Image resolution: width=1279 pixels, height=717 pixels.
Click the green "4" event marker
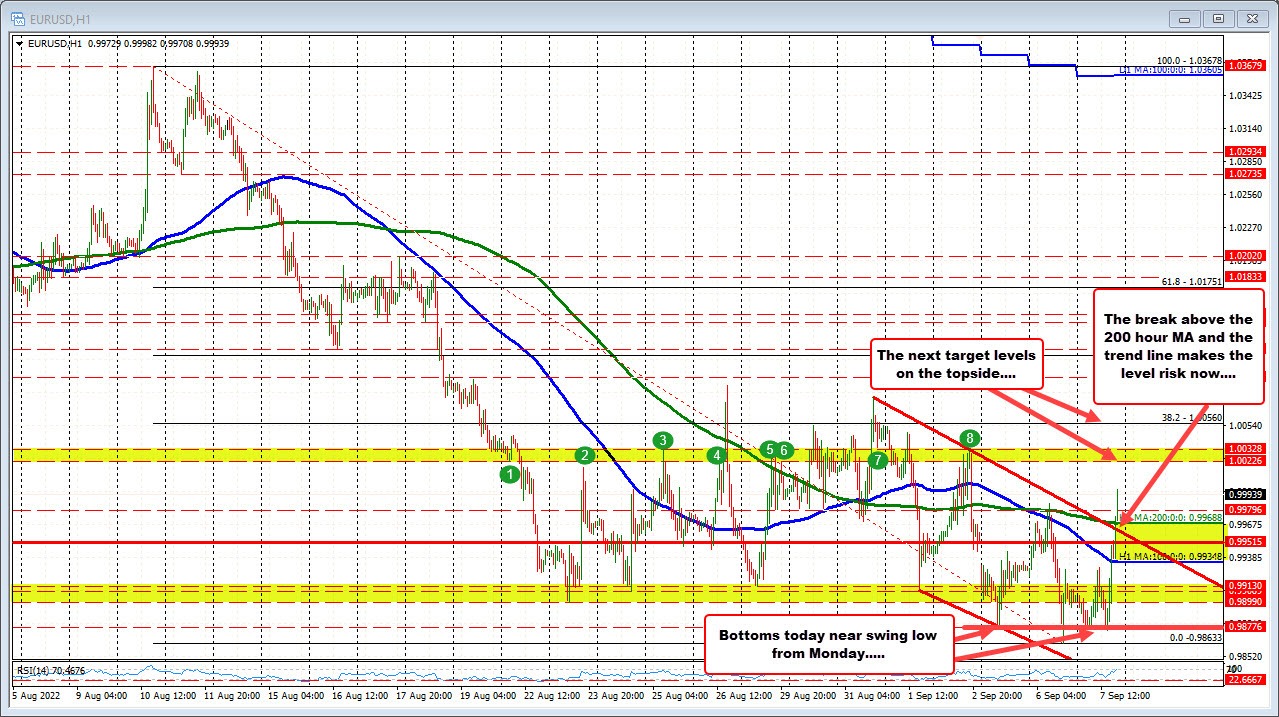point(716,455)
